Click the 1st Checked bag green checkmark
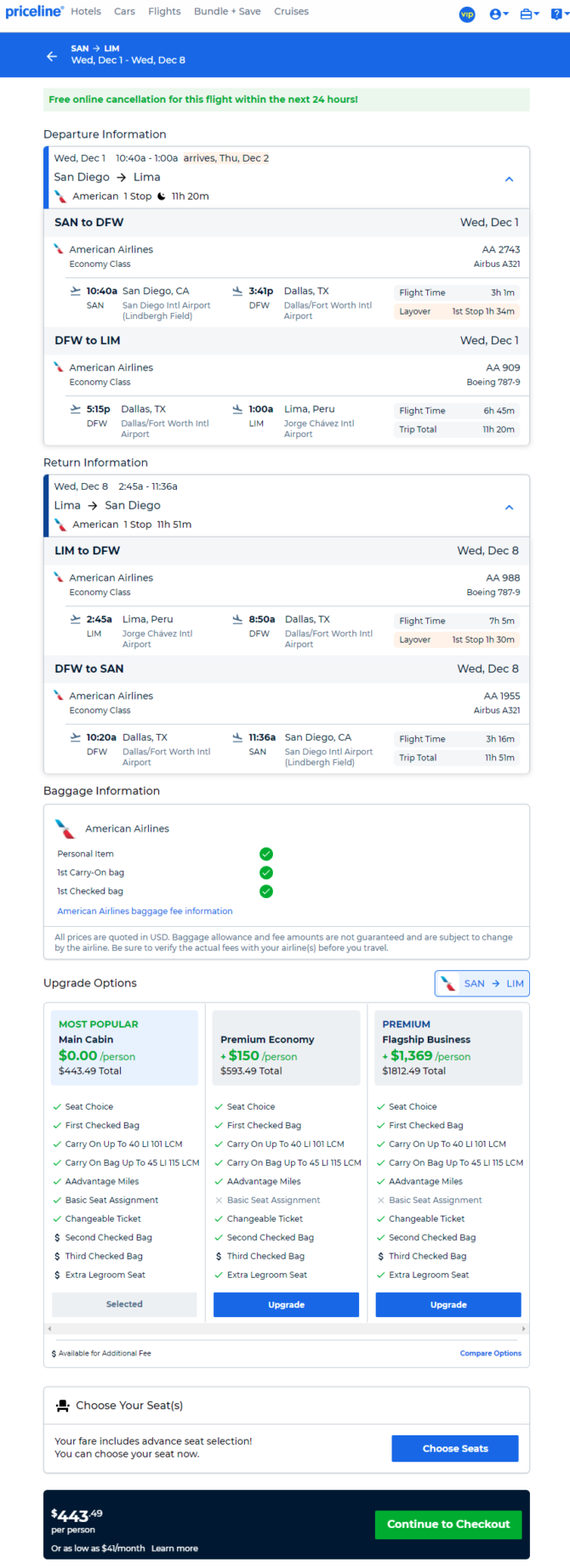Image resolution: width=570 pixels, height=1568 pixels. 266,891
